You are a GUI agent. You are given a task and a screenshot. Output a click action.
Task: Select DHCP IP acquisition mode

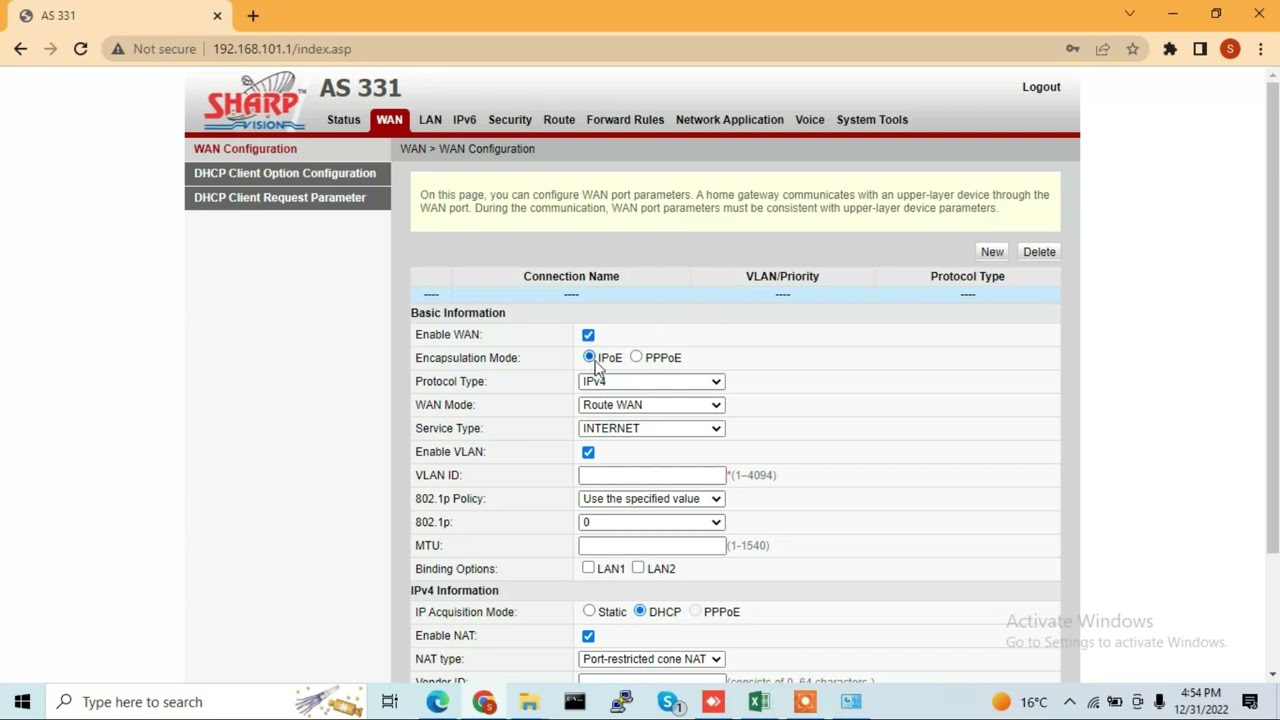tap(640, 611)
